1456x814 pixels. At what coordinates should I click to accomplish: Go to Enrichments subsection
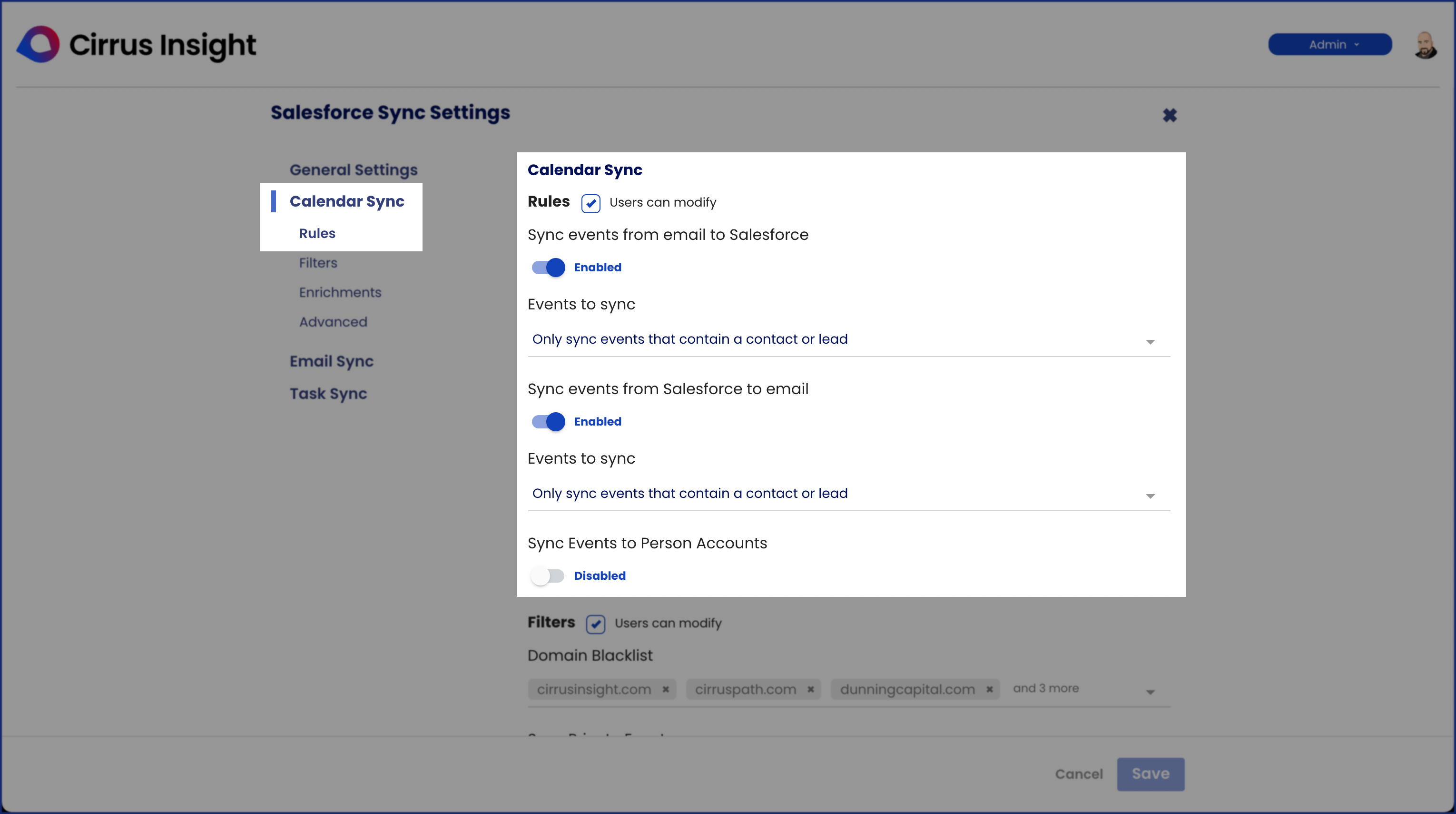(x=340, y=292)
